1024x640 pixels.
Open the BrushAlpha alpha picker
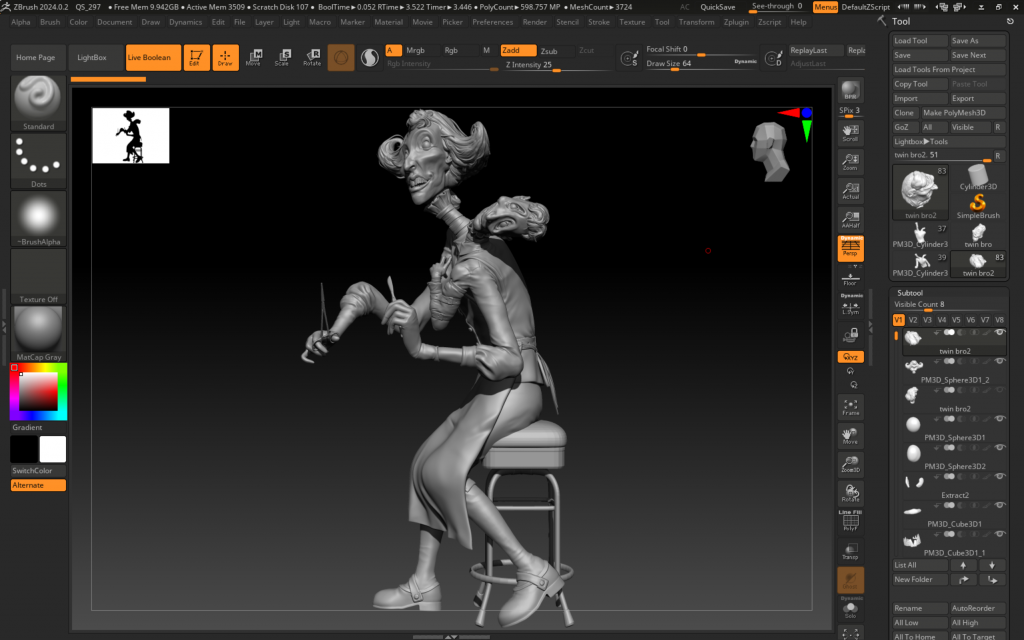tap(38, 218)
